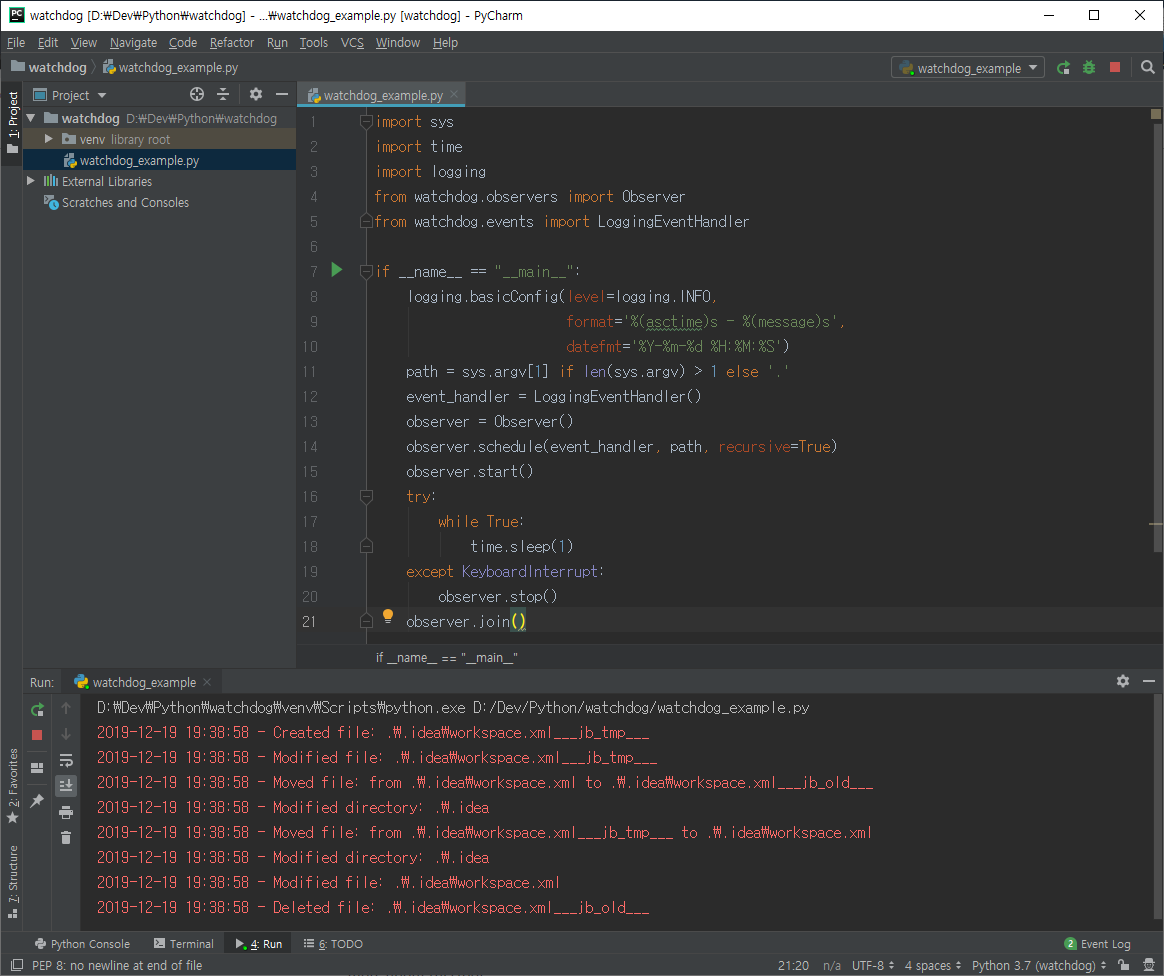Select watchdog_example.py in project tree

coord(160,160)
